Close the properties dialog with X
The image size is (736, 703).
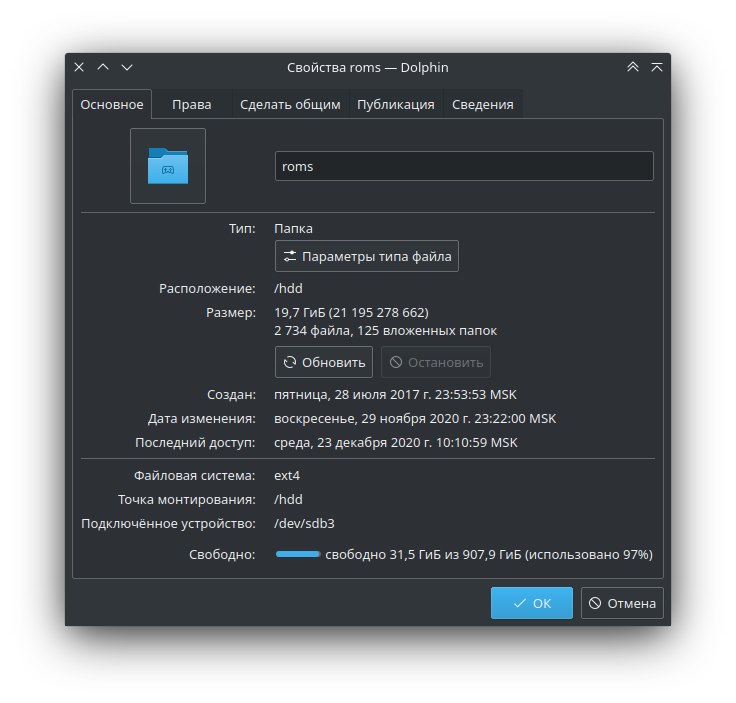[79, 67]
